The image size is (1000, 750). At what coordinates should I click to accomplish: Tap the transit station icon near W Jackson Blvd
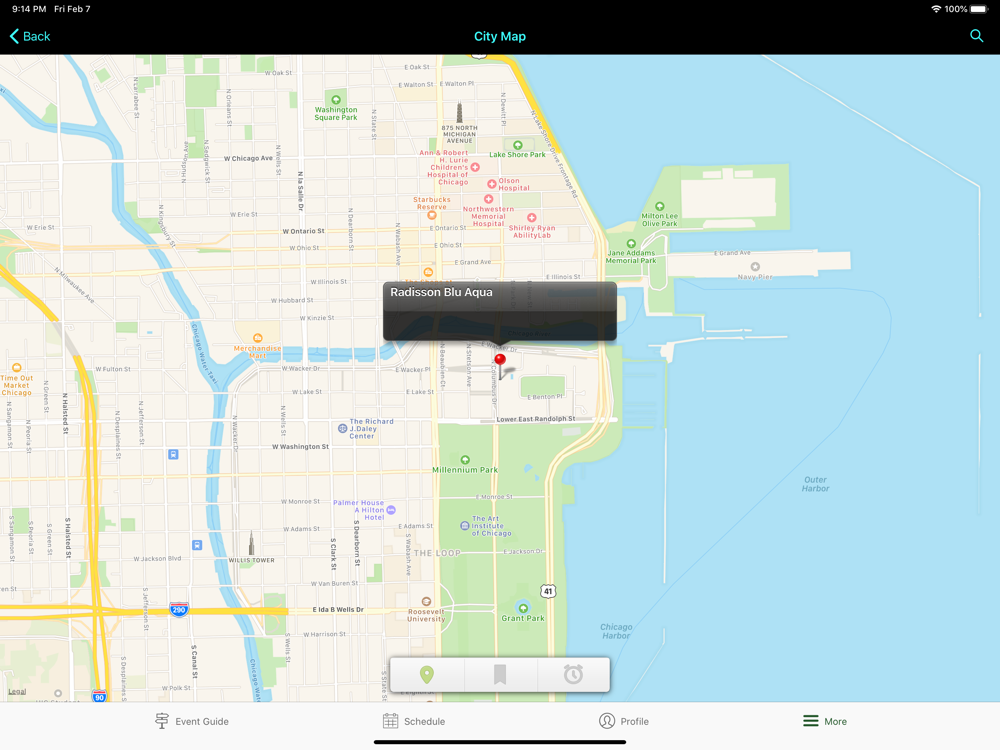197,545
